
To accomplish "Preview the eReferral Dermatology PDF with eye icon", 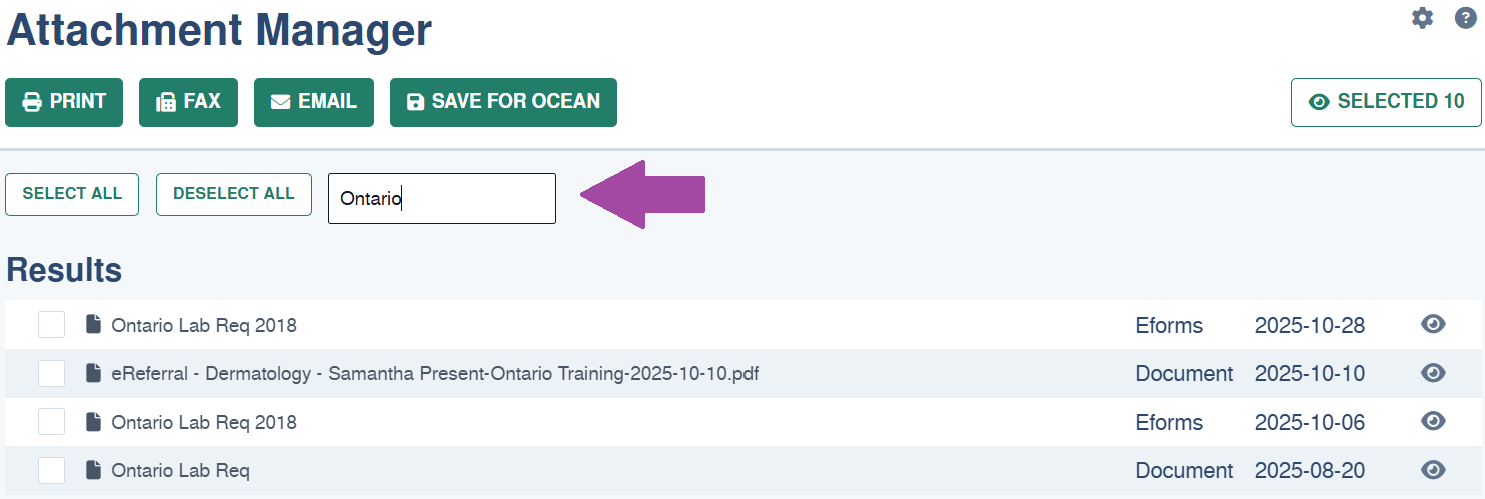I will pyautogui.click(x=1433, y=373).
